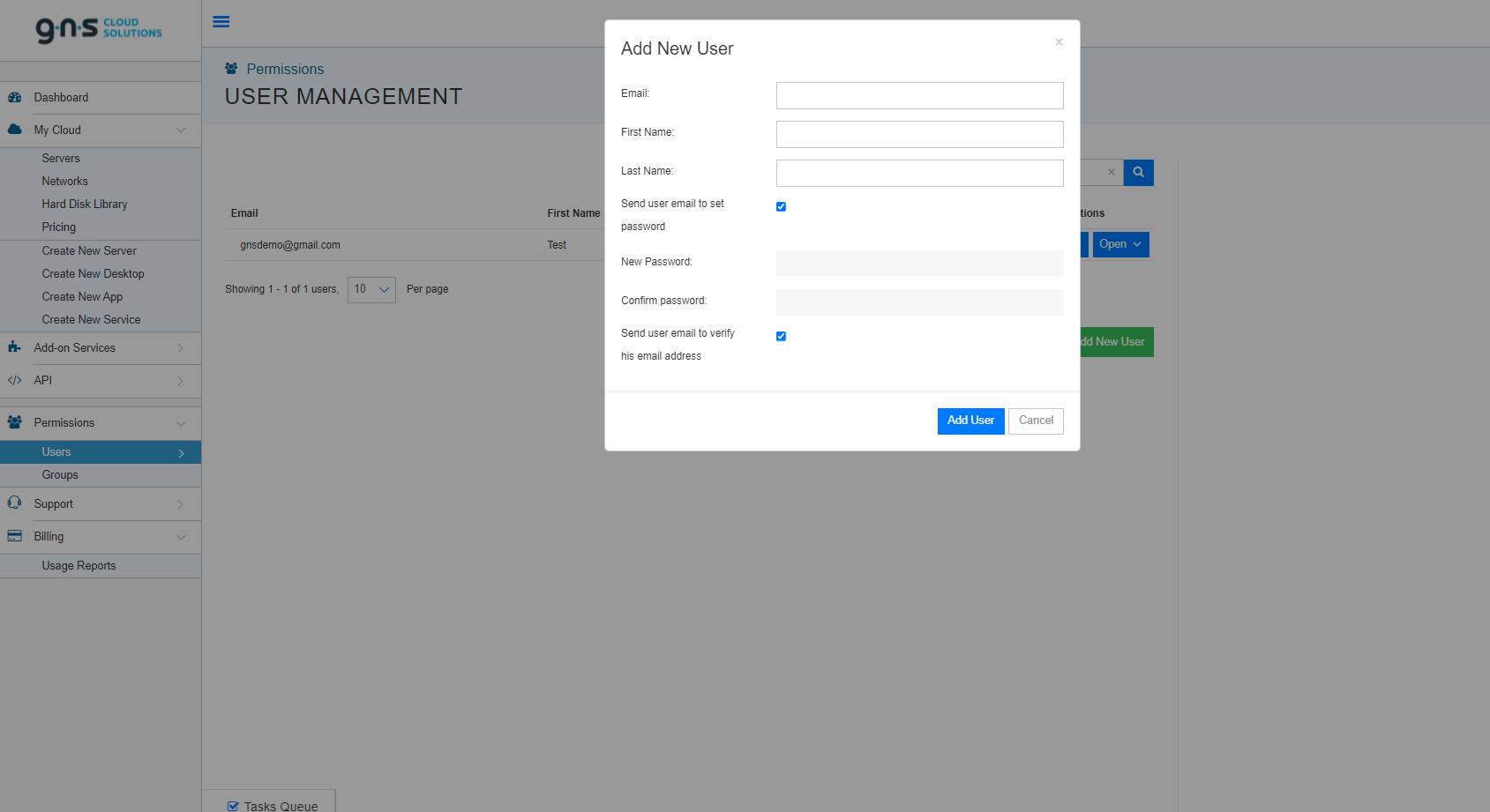Click the Email column header

pos(244,213)
